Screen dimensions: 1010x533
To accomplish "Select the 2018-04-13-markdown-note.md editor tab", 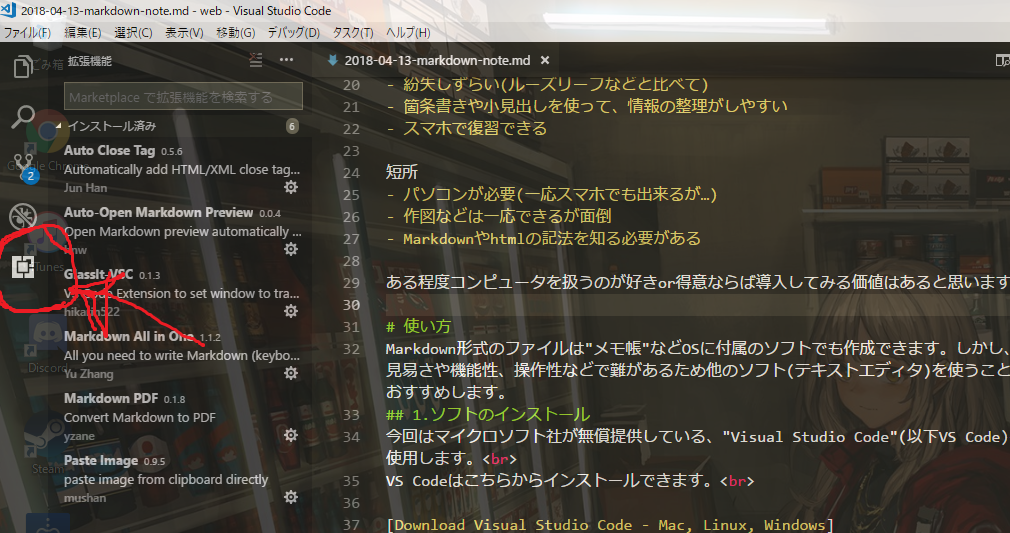I will 437,60.
